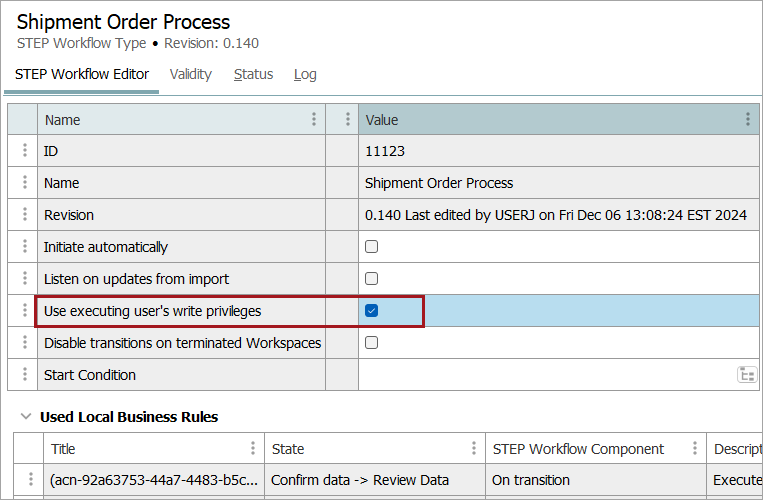Viewport: 763px width, 500px height.
Task: Click the row handle beside Revision
Action: click(25, 215)
